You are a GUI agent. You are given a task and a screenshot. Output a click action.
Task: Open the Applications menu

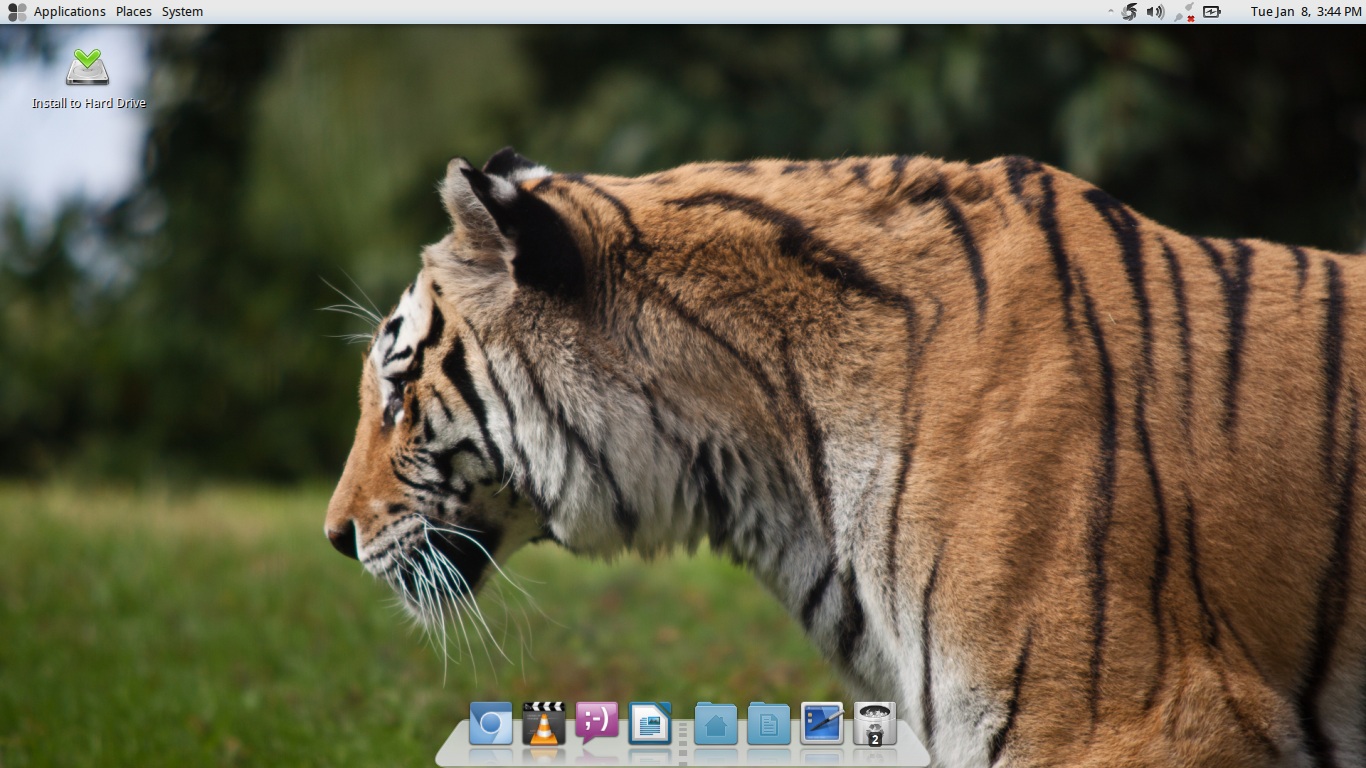click(69, 12)
